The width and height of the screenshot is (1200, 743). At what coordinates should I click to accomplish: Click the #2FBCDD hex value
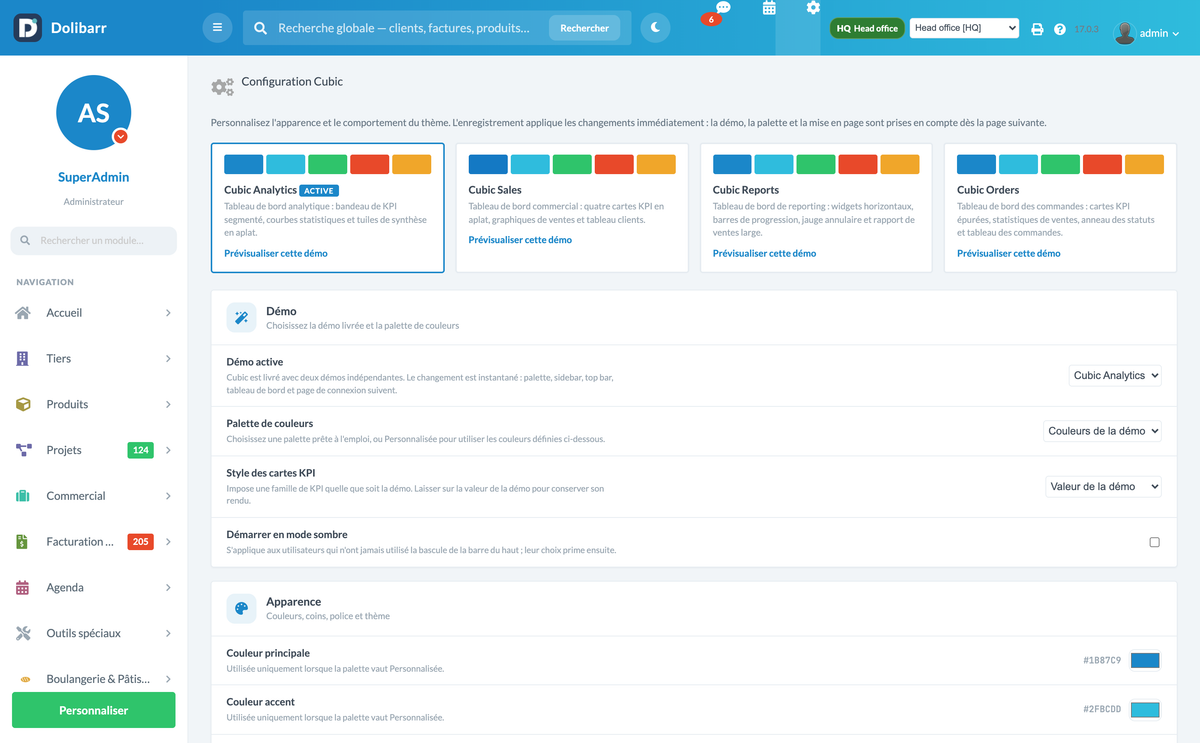pos(1102,710)
